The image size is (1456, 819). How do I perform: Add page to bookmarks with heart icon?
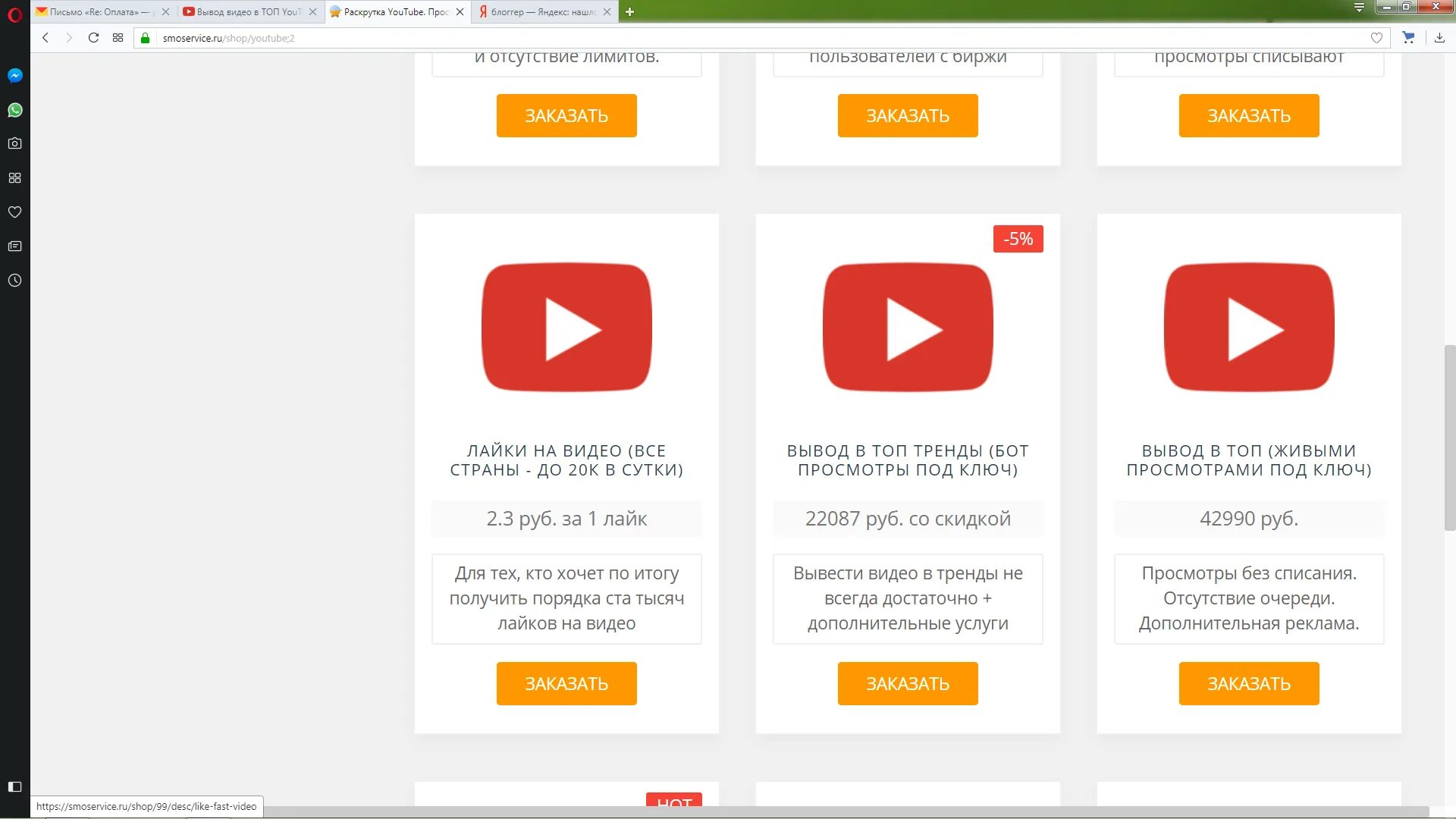pos(1376,38)
